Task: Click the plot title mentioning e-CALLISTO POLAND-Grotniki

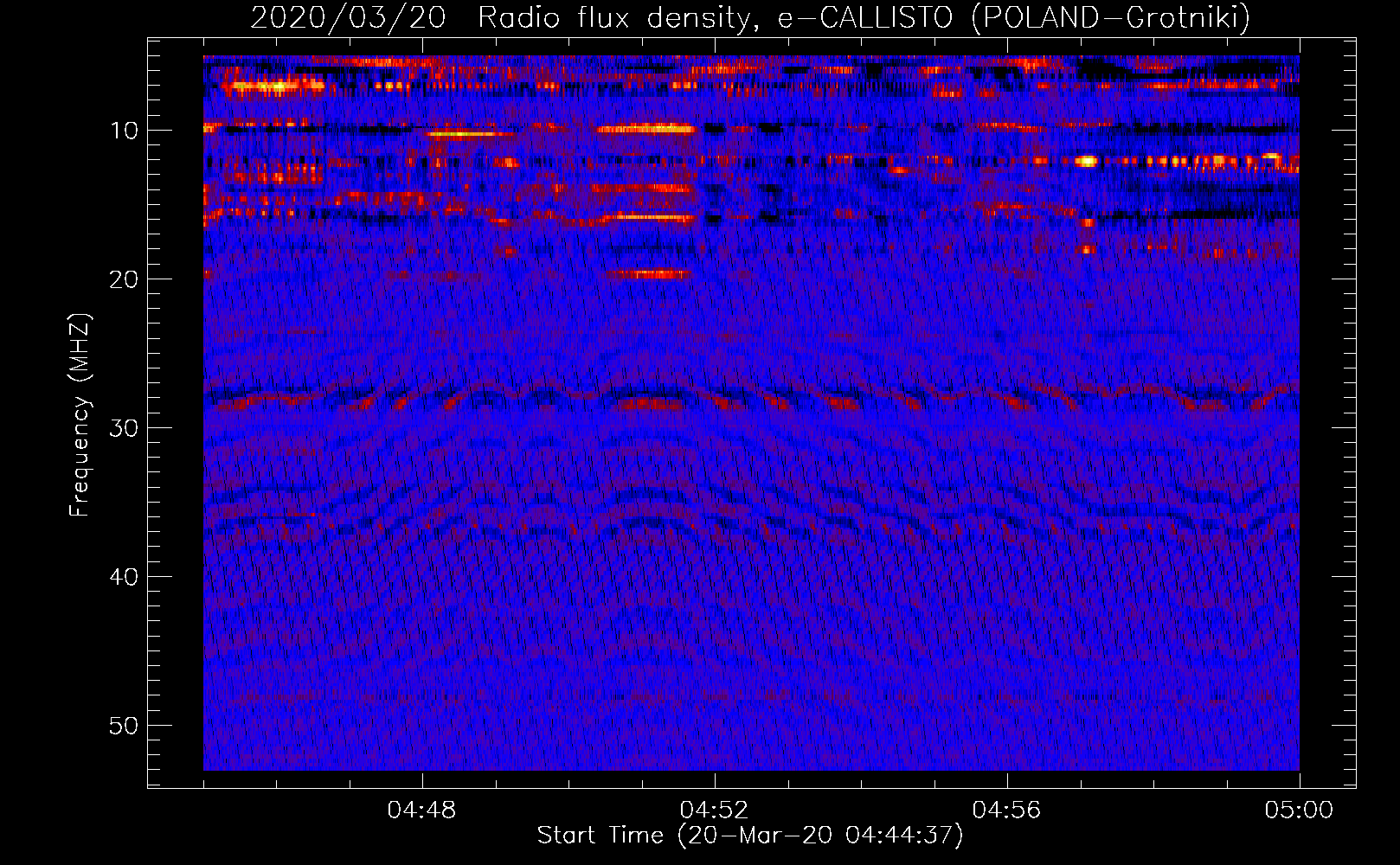Action: pos(750,17)
